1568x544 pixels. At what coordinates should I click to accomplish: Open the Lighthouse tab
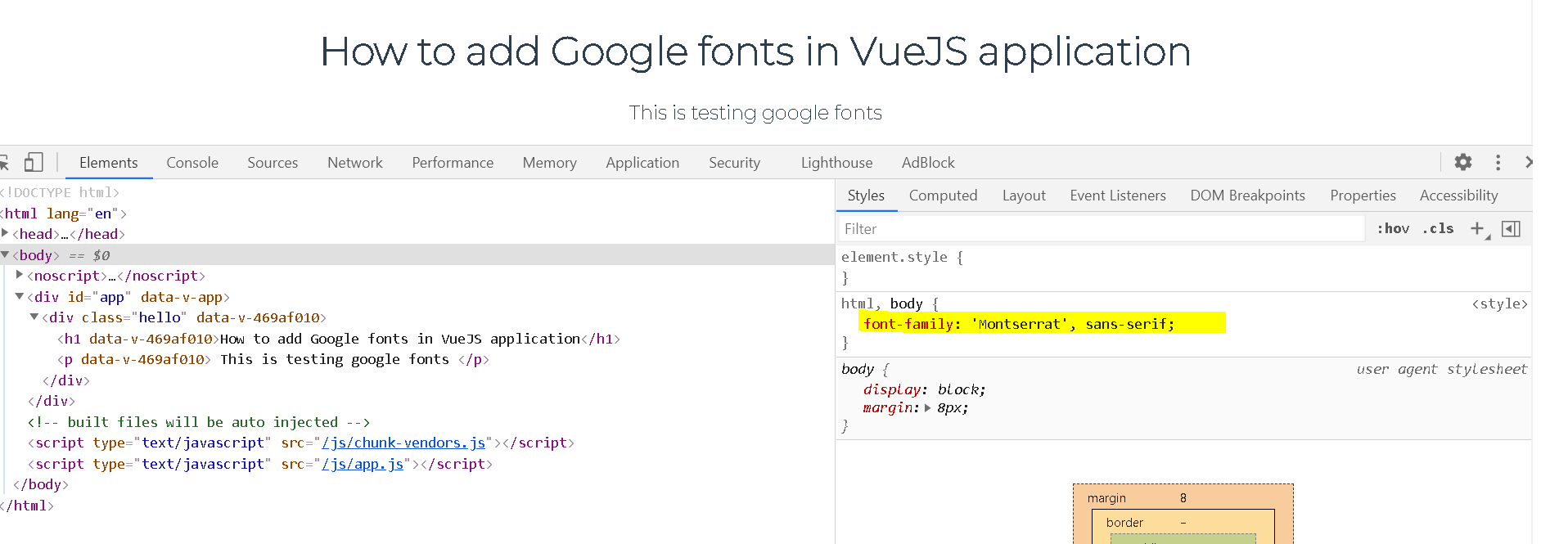(x=836, y=162)
